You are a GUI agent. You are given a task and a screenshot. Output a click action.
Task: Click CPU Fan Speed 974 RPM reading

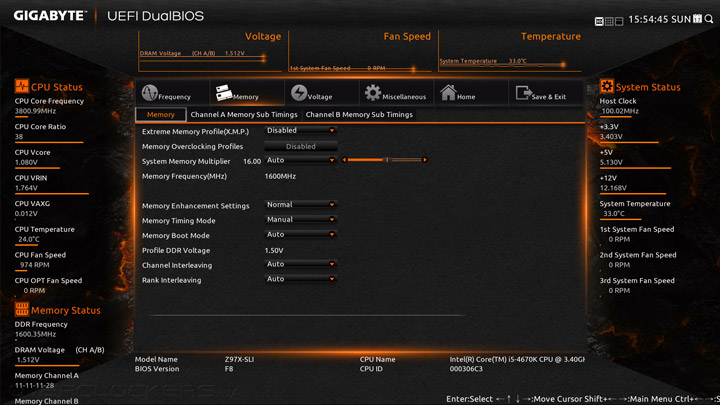[34, 265]
